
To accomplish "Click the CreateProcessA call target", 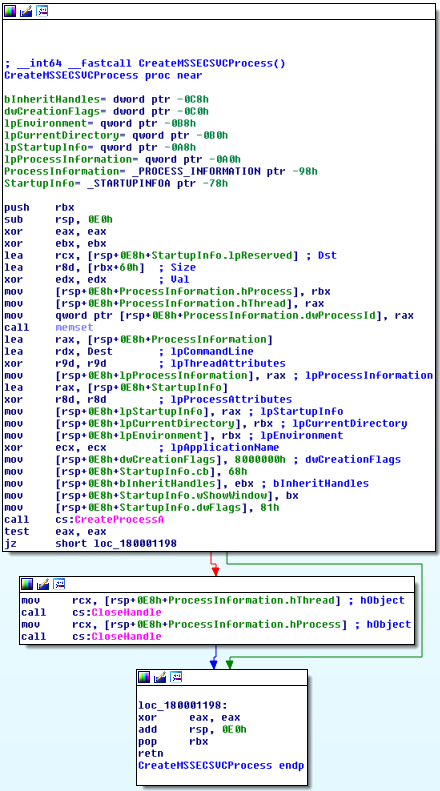I will click(119, 519).
